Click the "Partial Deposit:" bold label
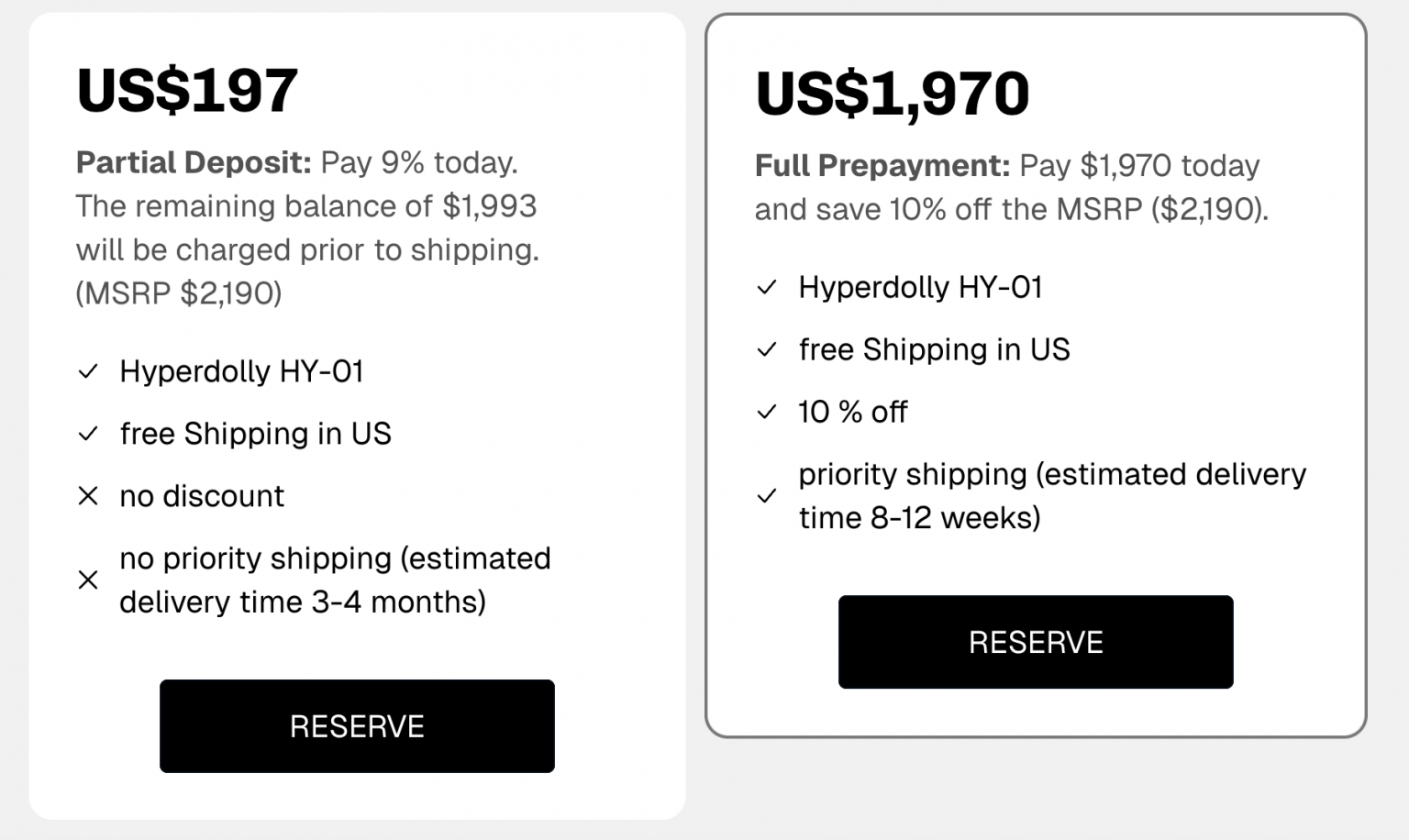The image size is (1409, 840). (194, 162)
